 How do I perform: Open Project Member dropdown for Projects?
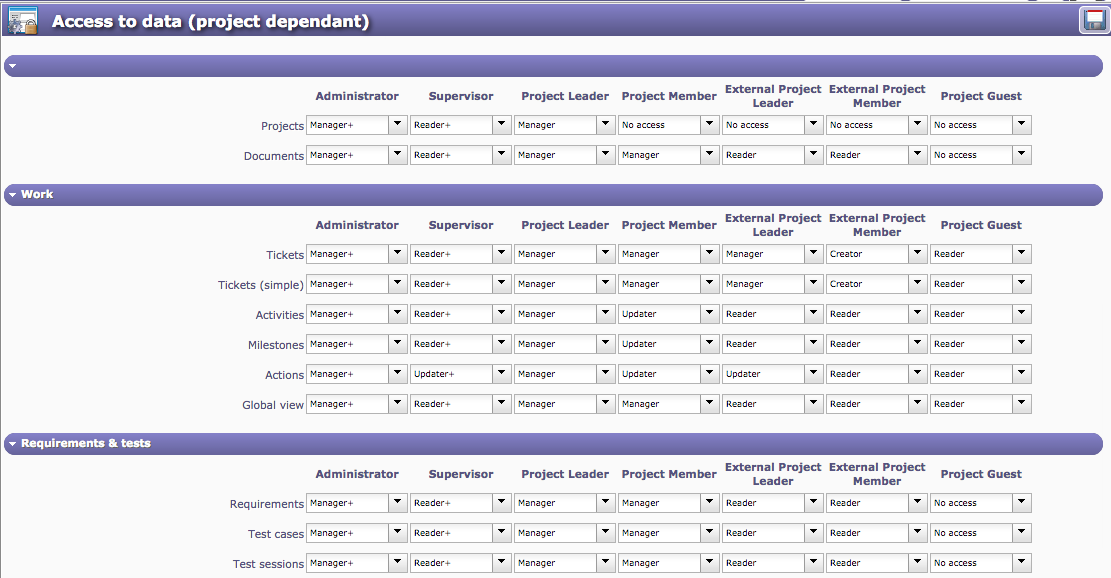[x=709, y=125]
